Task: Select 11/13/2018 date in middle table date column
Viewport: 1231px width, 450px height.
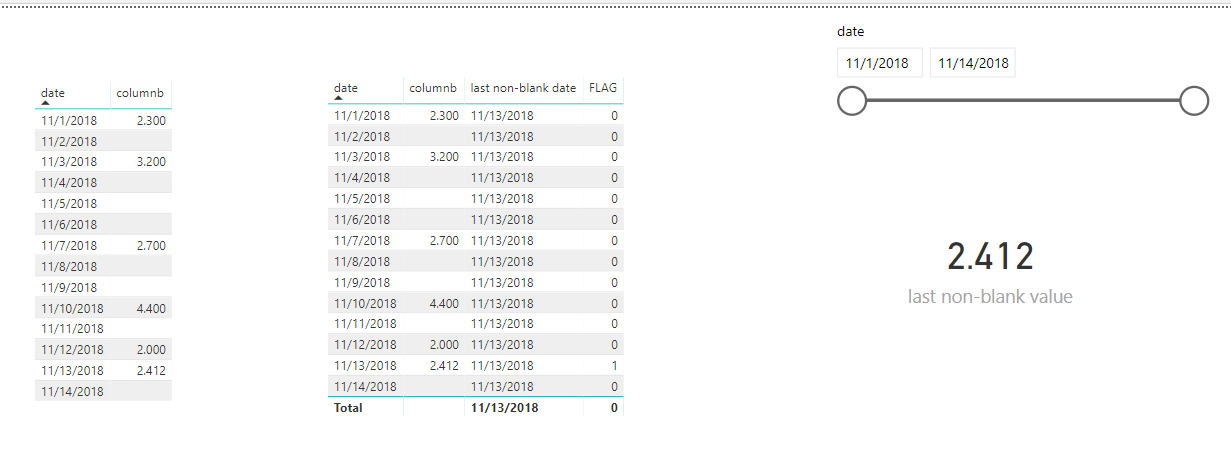Action: pyautogui.click(x=365, y=365)
